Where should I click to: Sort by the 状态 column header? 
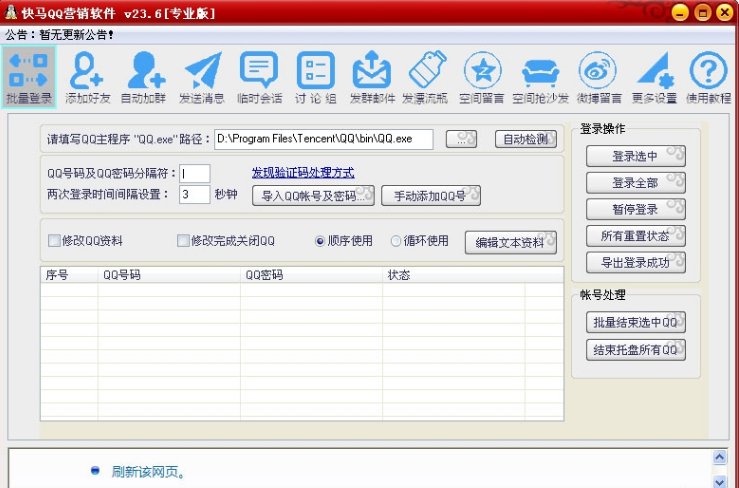pos(453,275)
